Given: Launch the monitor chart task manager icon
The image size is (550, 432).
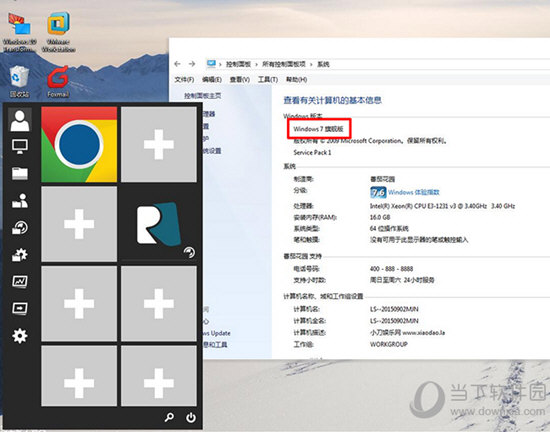Looking at the screenshot, I should click(20, 281).
